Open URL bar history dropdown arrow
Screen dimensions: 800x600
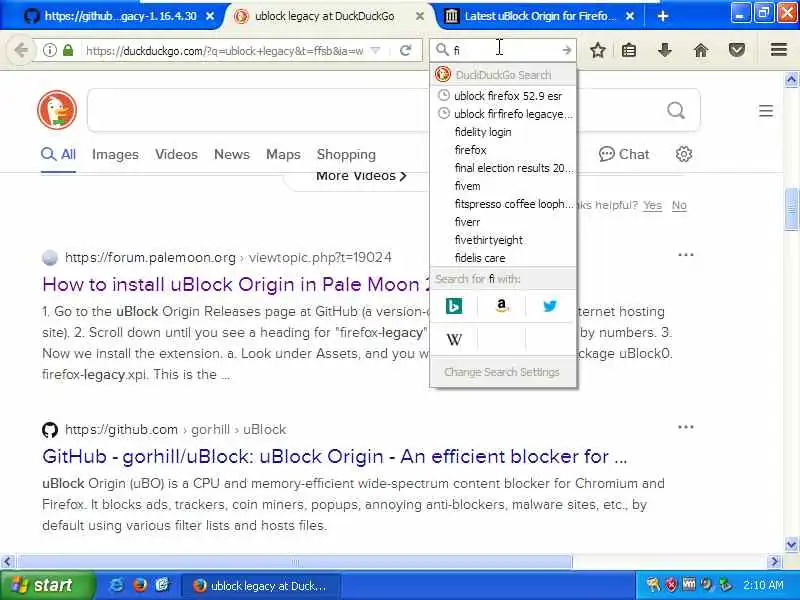coord(376,50)
